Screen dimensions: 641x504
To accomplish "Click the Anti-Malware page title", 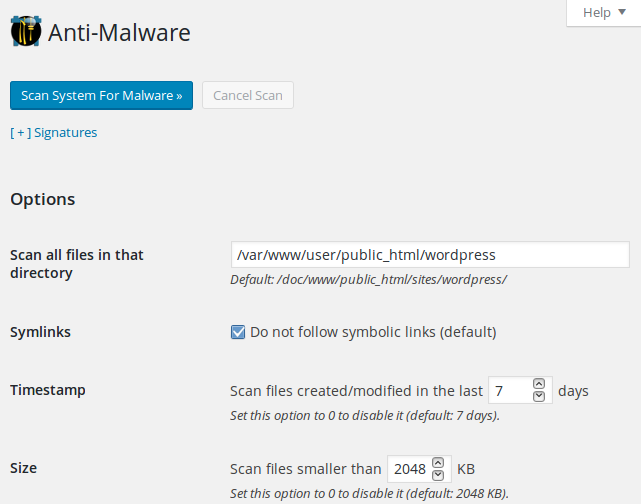I will click(119, 32).
